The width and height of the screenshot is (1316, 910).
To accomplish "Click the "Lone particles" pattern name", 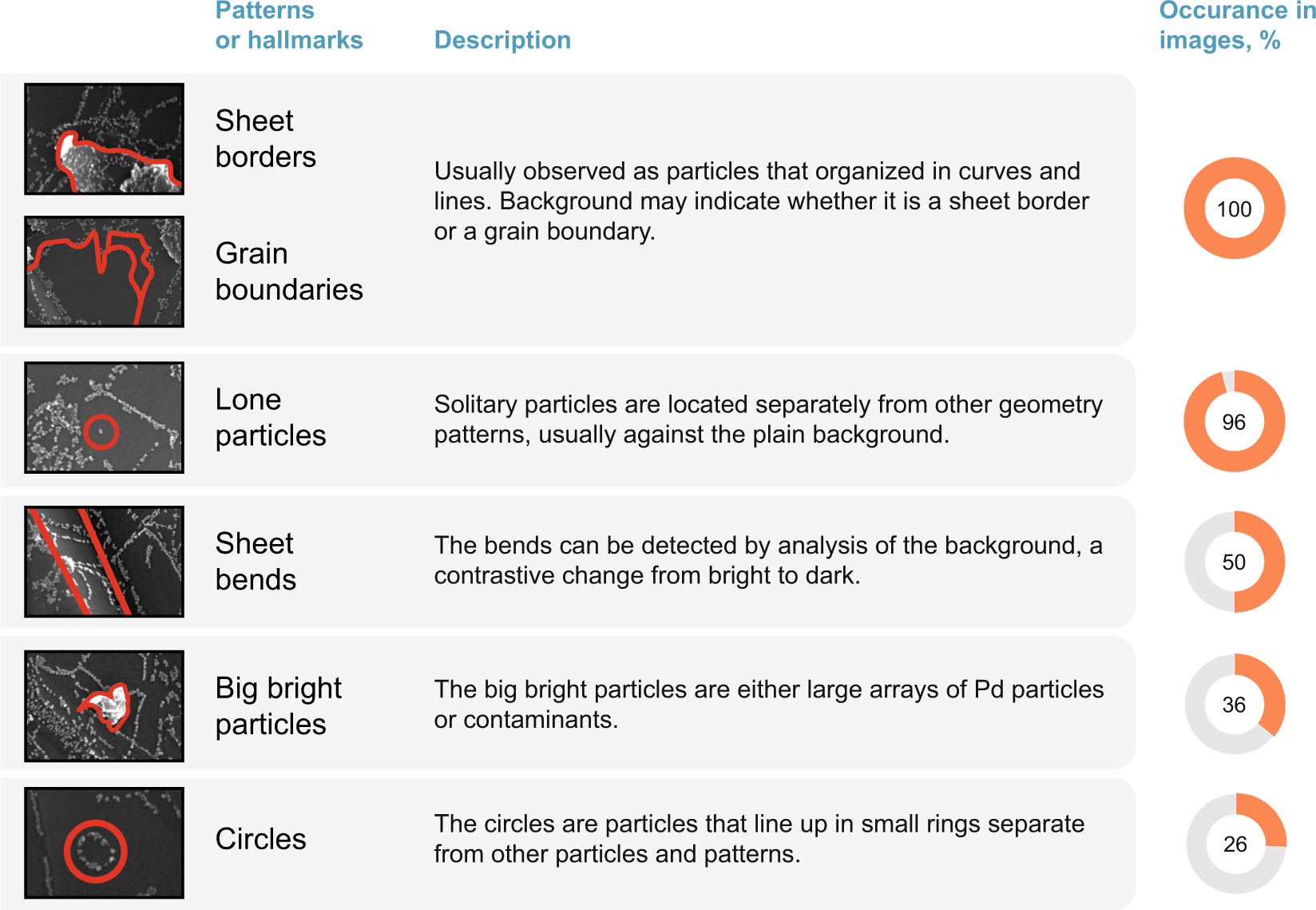I will coord(270,418).
